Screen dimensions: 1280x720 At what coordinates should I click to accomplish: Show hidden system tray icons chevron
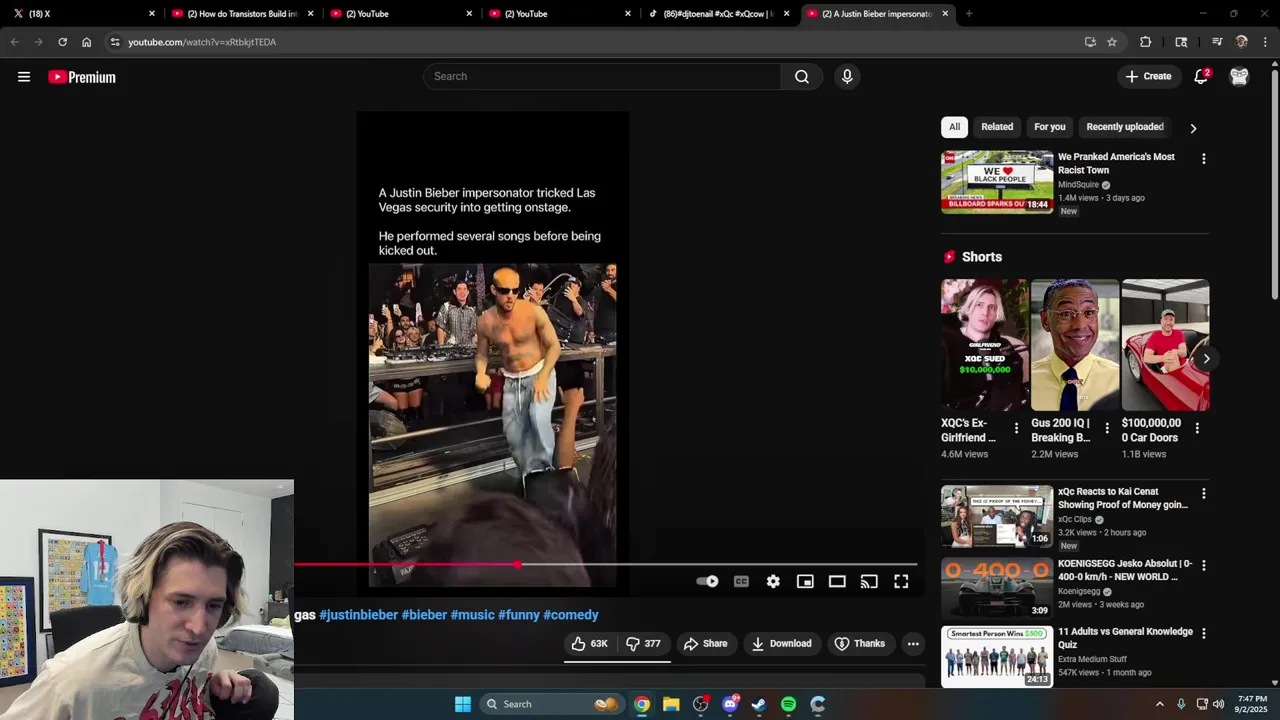pyautogui.click(x=1160, y=704)
